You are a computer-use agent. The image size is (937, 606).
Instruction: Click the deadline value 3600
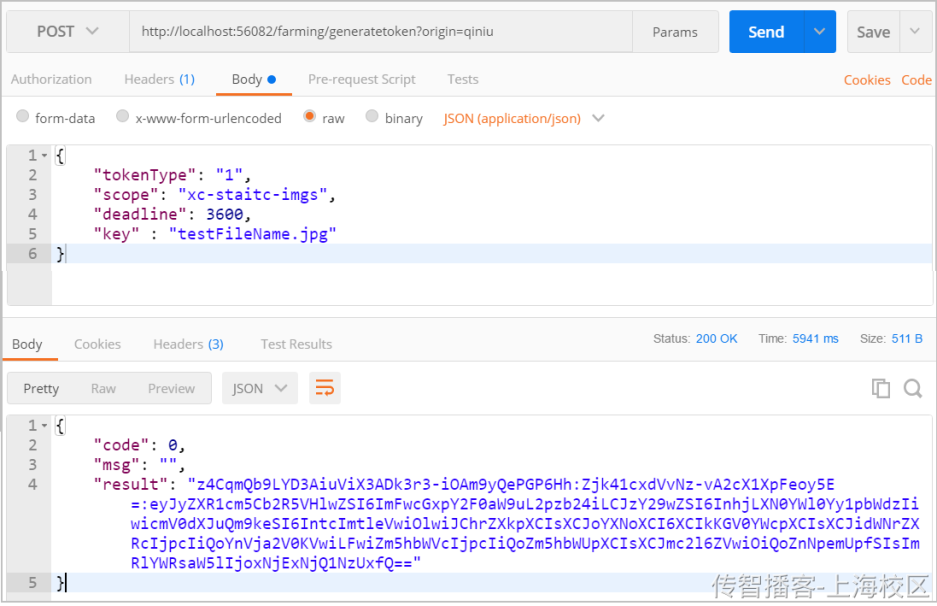click(x=225, y=214)
